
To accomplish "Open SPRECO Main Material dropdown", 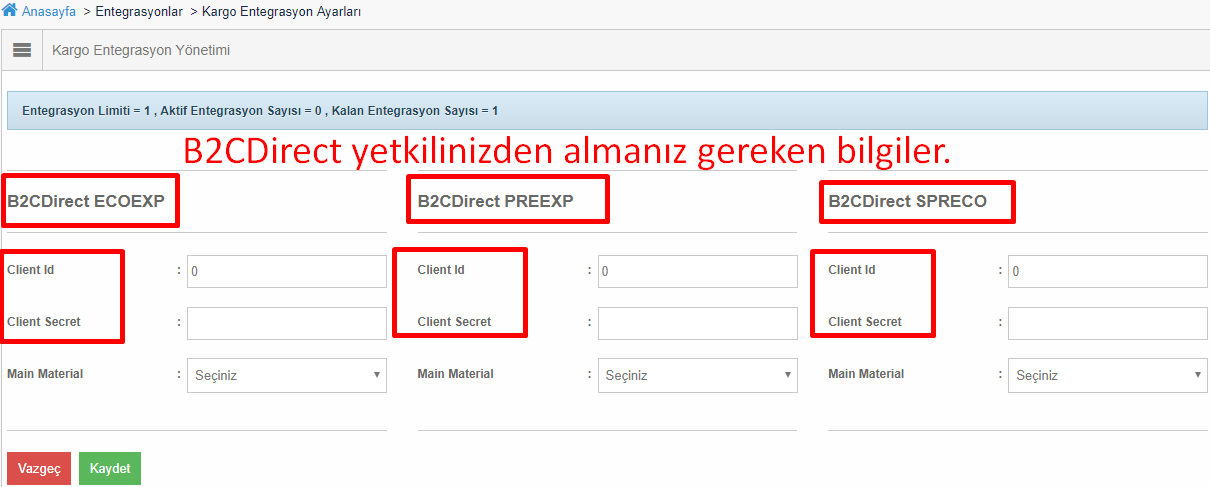I will [x=1108, y=375].
